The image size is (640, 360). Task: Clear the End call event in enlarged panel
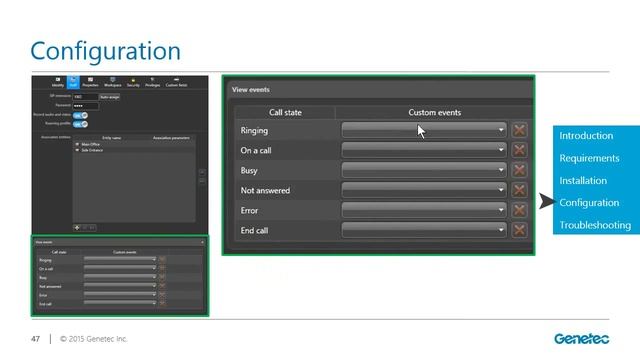point(519,230)
